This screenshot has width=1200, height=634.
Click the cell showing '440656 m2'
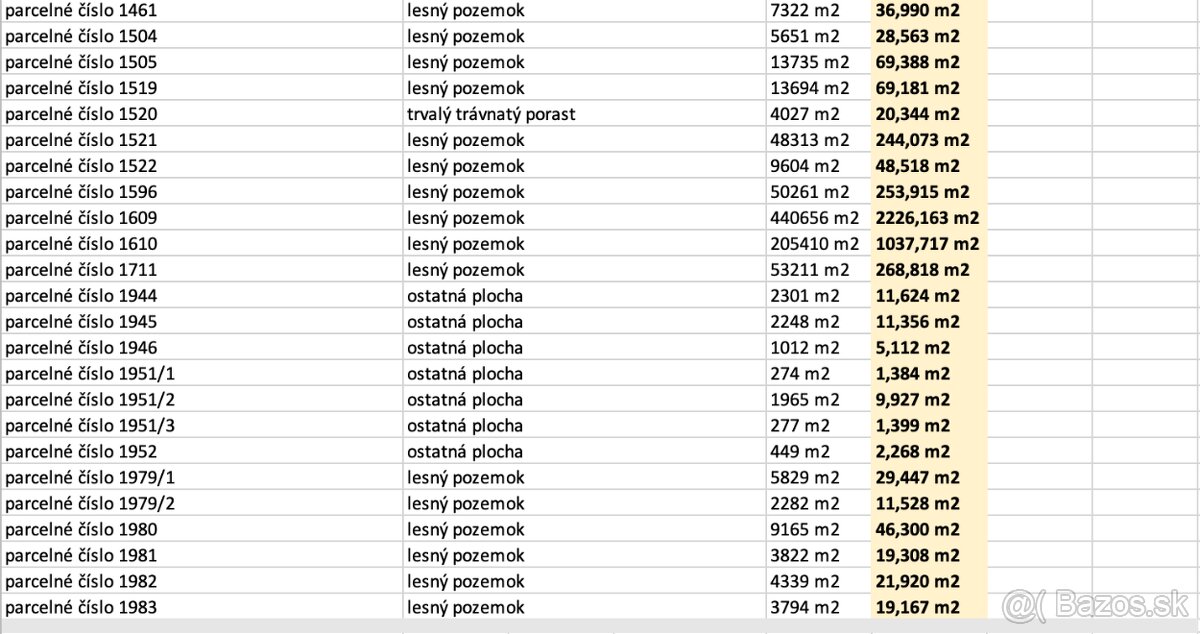point(814,218)
